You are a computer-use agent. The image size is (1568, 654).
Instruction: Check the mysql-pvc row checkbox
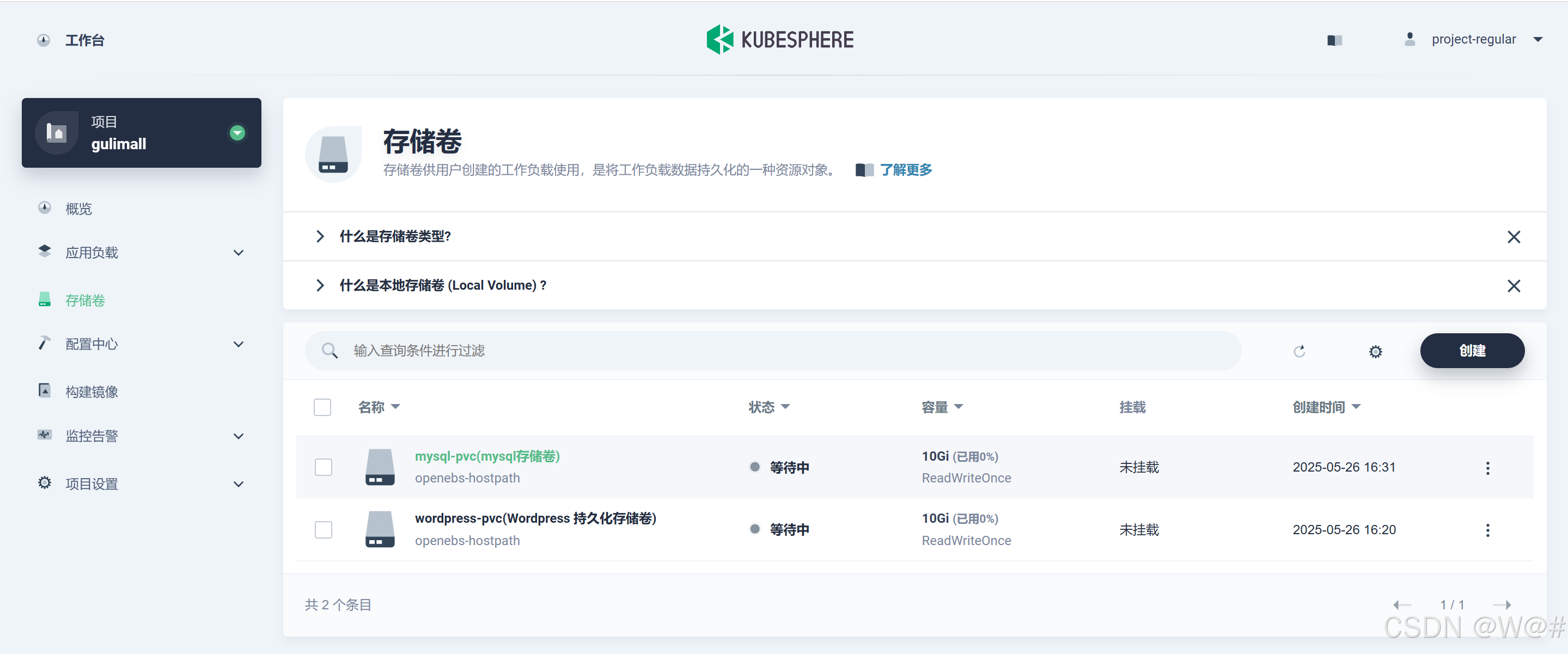[x=323, y=467]
